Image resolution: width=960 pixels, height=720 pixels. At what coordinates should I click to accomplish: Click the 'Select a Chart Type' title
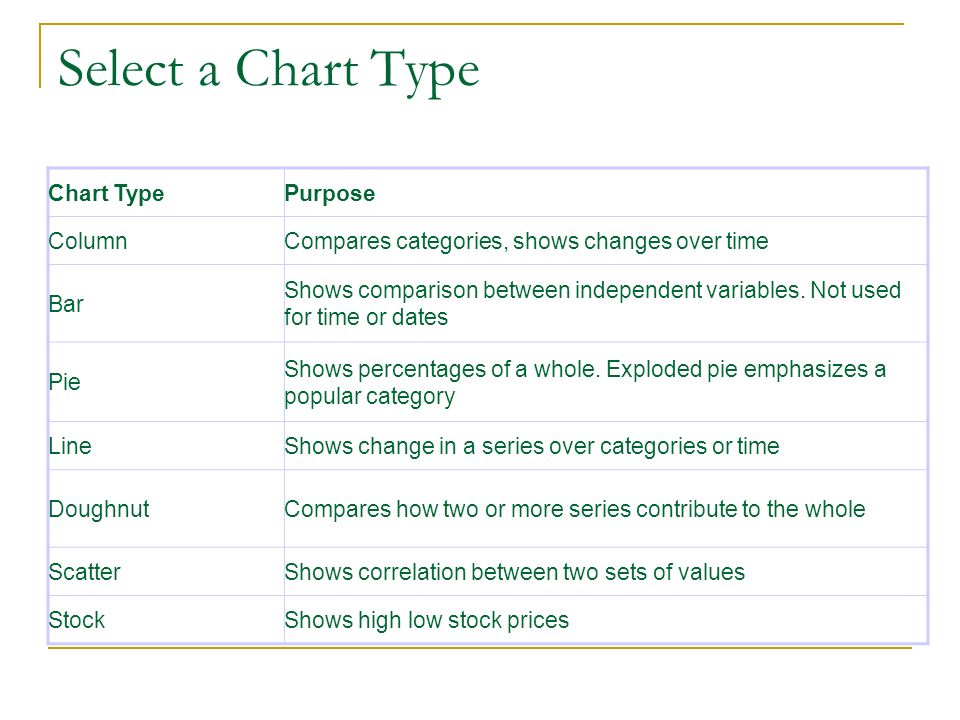coord(268,70)
